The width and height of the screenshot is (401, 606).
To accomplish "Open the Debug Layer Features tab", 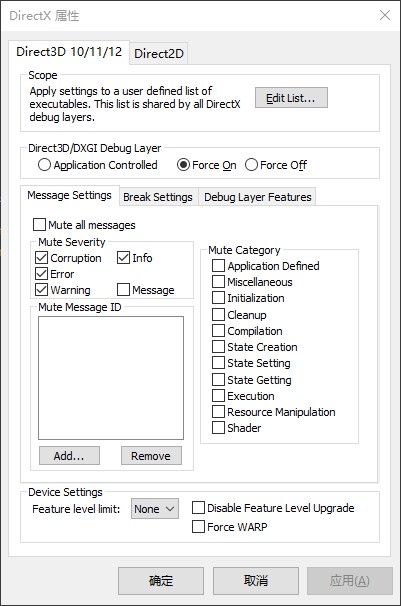I will click(258, 197).
